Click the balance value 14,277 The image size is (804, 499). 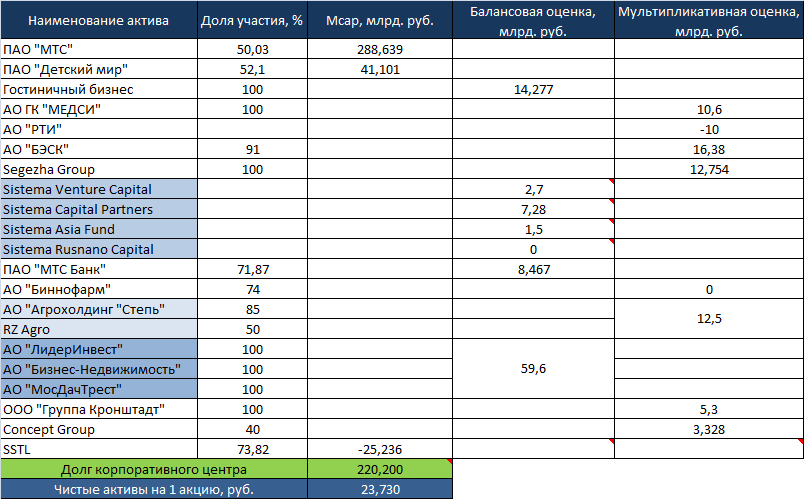click(533, 89)
